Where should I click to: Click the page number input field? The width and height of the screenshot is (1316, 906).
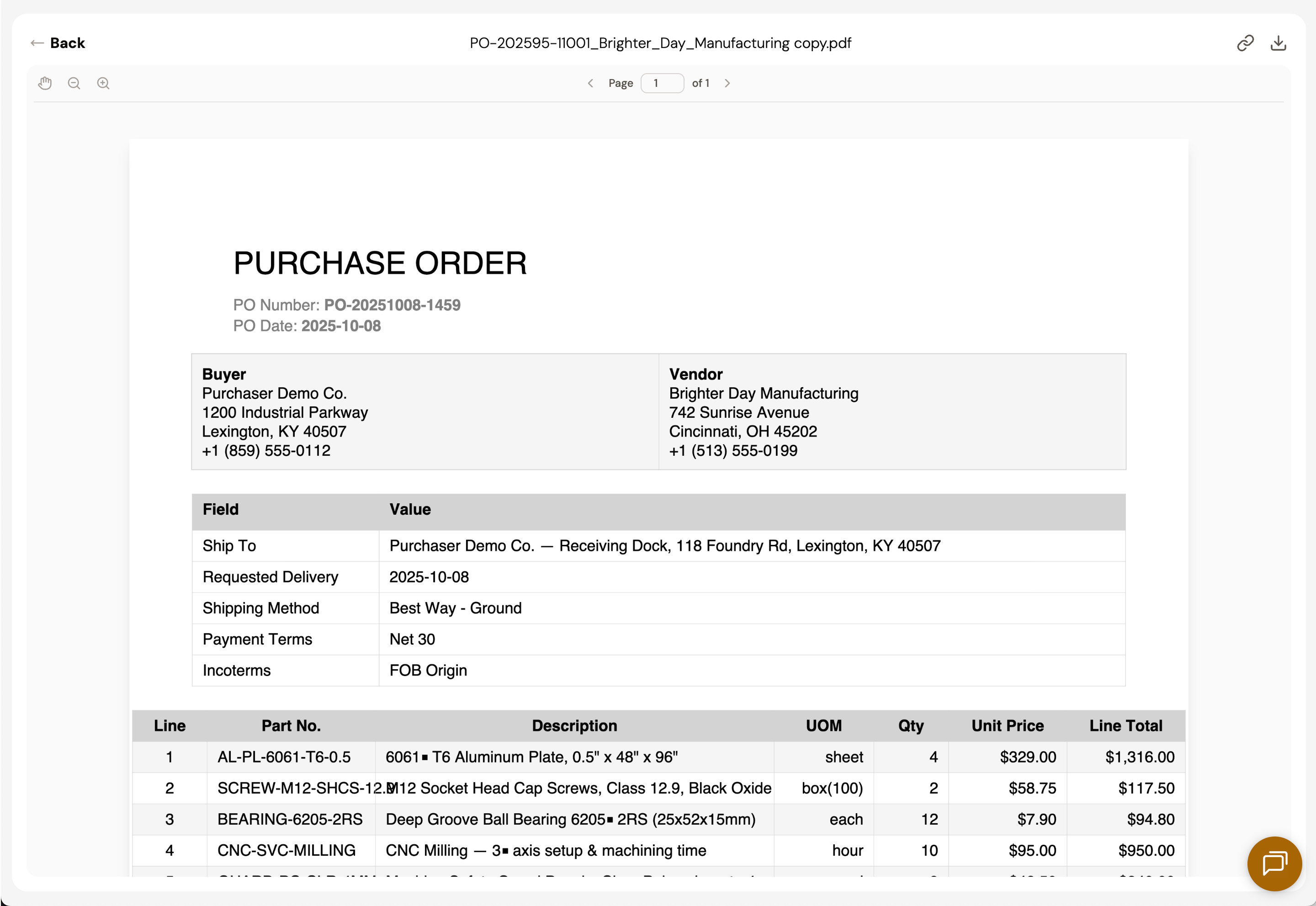(x=662, y=84)
